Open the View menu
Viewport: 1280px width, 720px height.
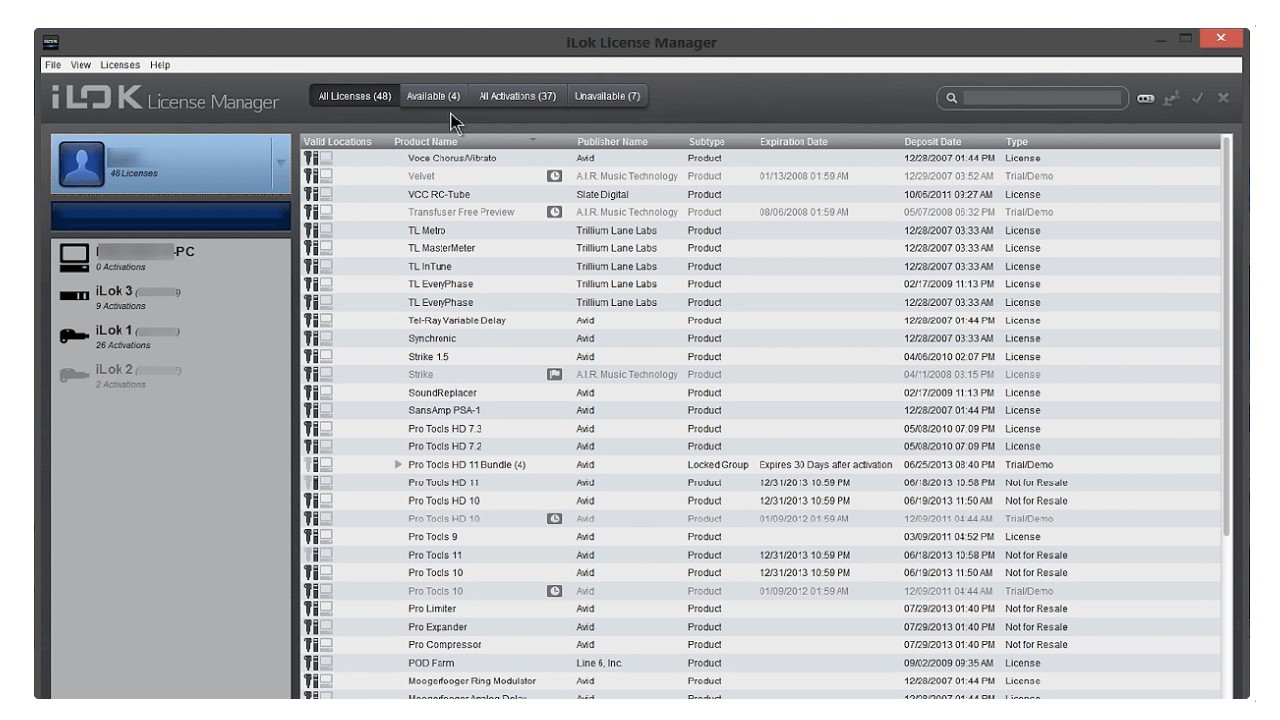pyautogui.click(x=81, y=65)
